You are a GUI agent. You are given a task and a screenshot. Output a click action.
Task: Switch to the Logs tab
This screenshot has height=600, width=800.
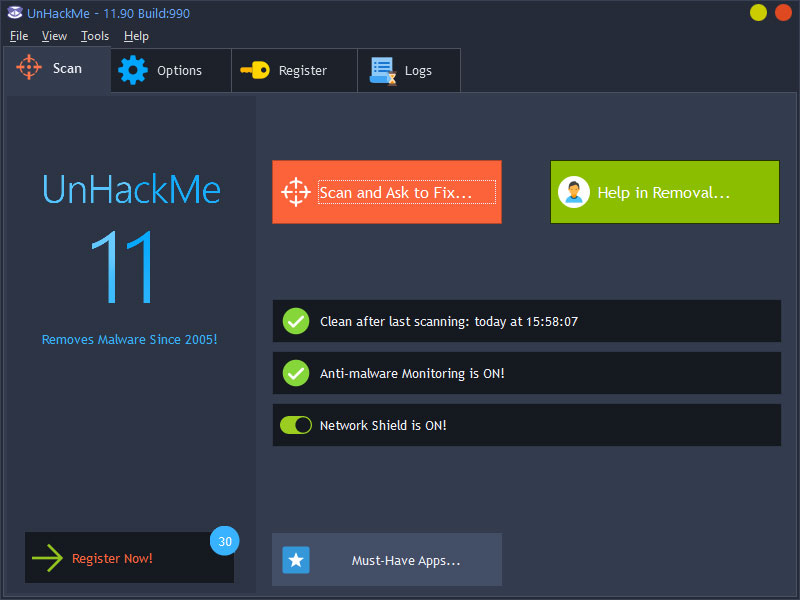[x=409, y=70]
